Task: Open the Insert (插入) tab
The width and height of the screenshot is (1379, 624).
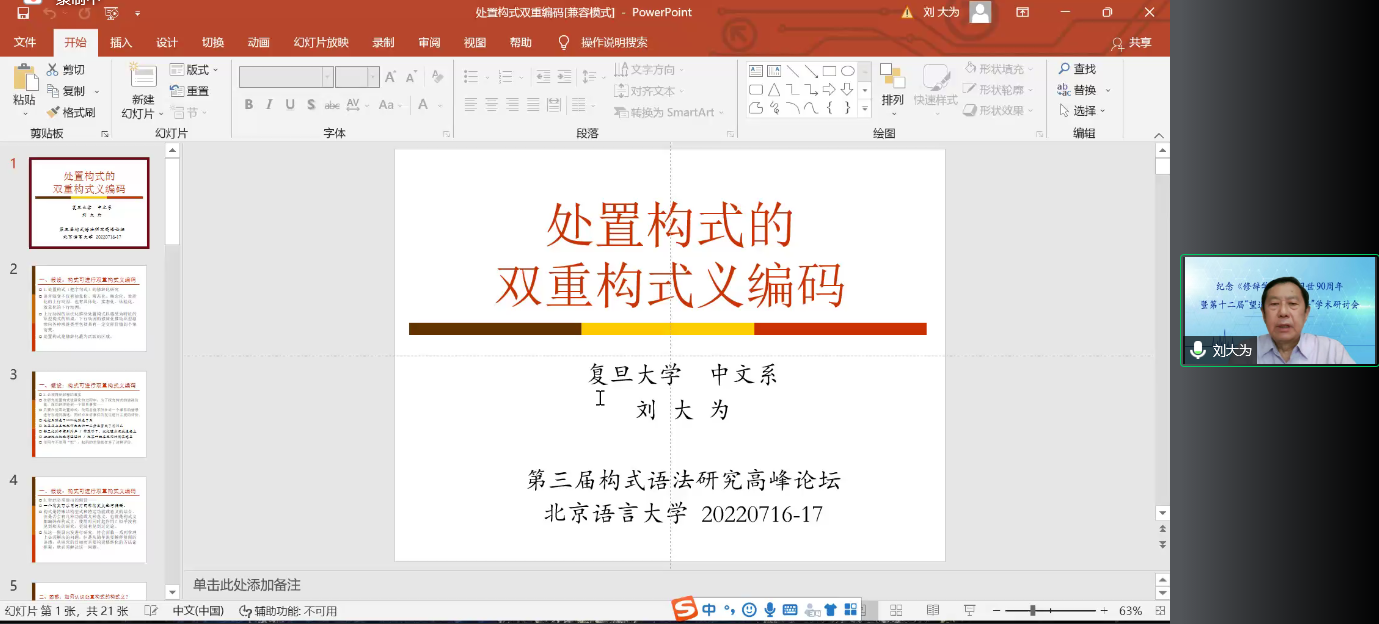Action: [121, 42]
